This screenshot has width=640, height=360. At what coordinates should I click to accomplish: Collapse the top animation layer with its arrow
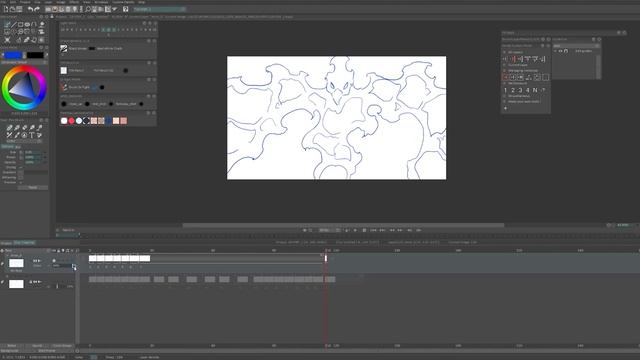tap(7, 256)
